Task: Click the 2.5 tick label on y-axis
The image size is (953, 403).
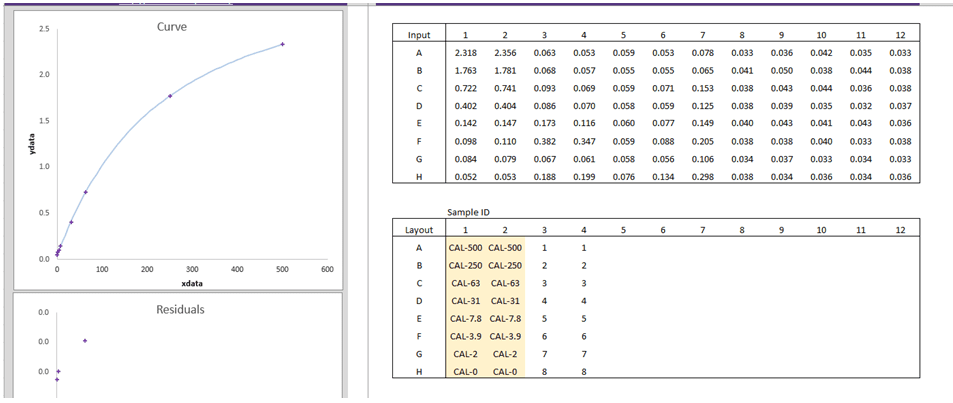Action: (43, 29)
